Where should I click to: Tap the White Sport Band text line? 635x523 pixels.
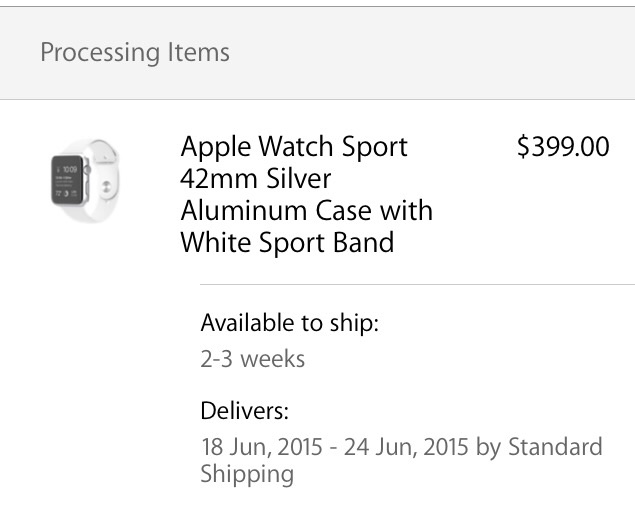pos(287,243)
